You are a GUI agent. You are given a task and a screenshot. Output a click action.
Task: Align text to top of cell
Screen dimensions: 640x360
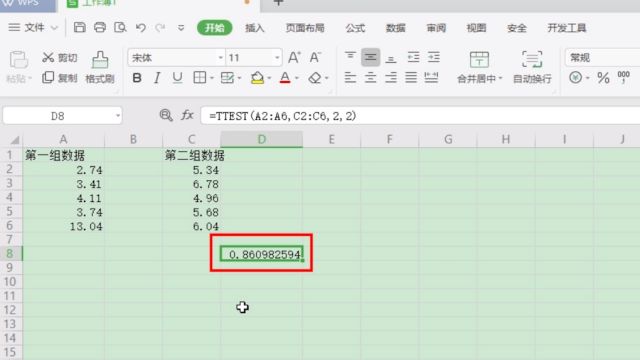coord(350,57)
